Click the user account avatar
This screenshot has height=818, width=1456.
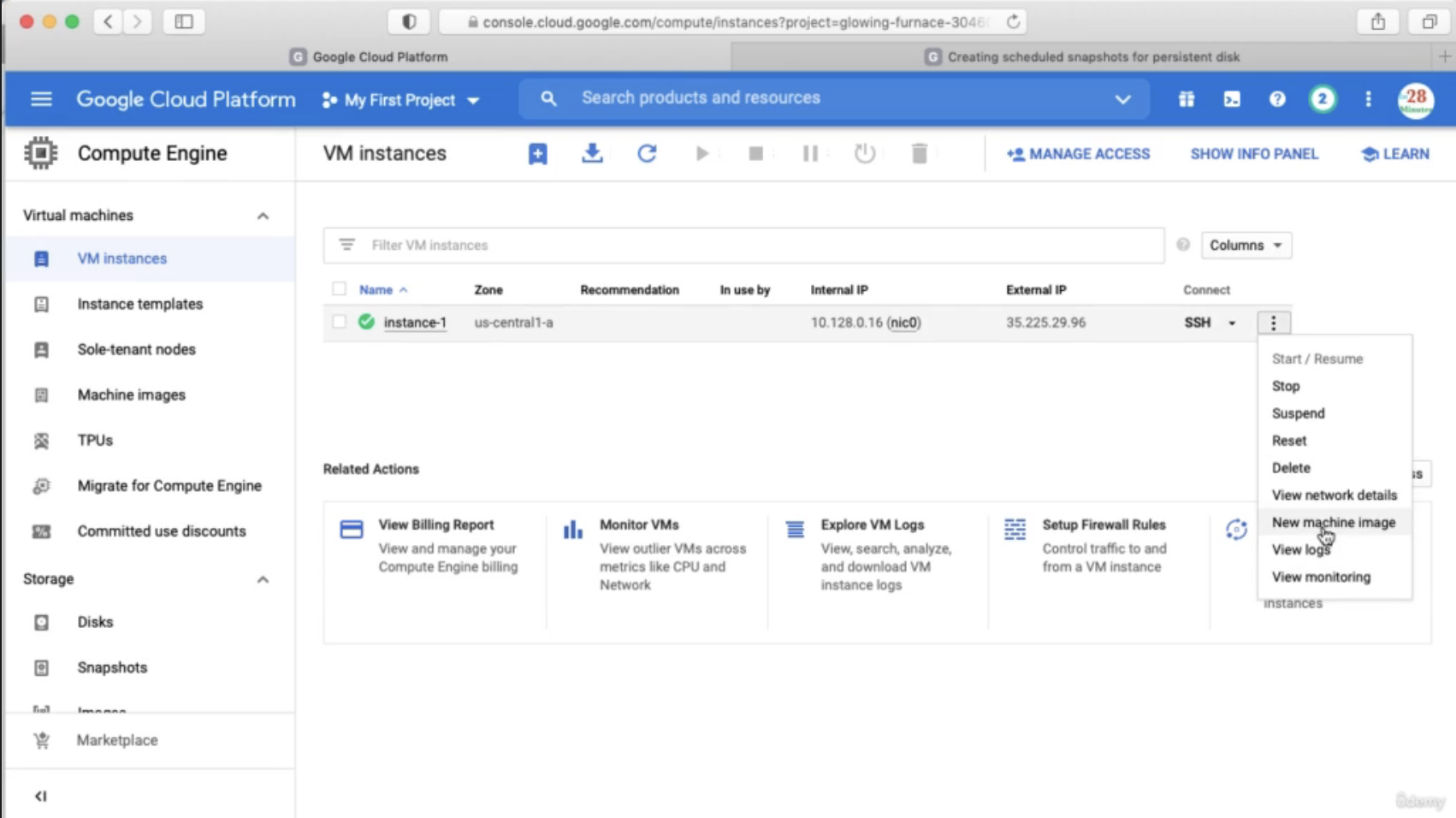click(x=1416, y=100)
